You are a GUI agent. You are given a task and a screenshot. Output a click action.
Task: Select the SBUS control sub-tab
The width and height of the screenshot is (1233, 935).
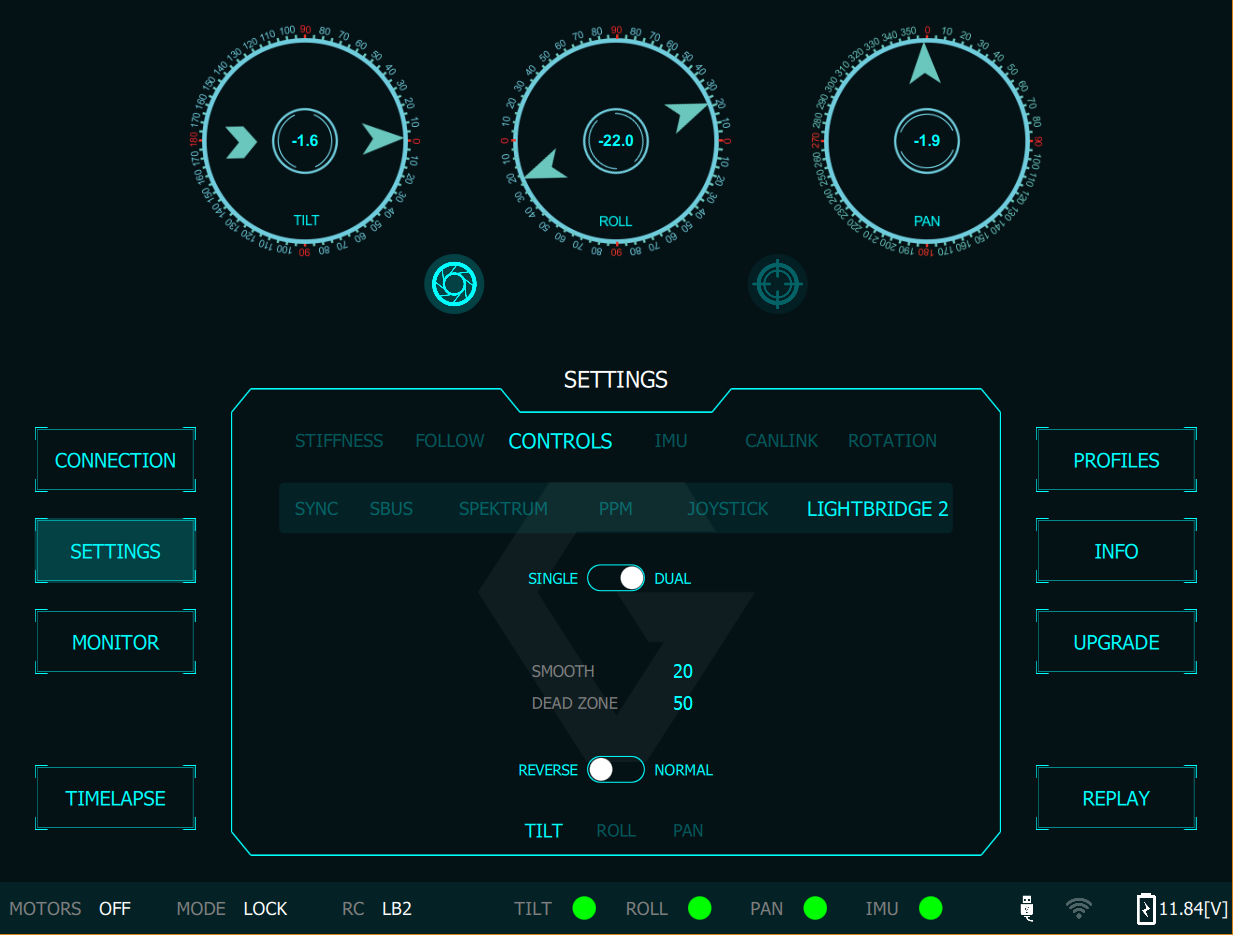click(391, 509)
